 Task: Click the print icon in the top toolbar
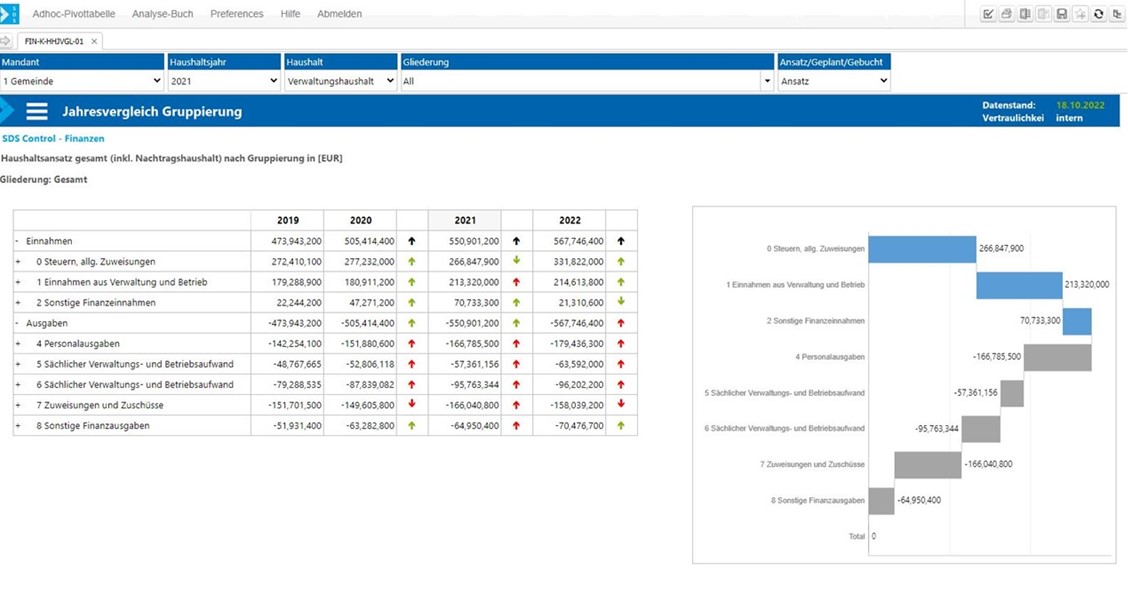point(1006,14)
